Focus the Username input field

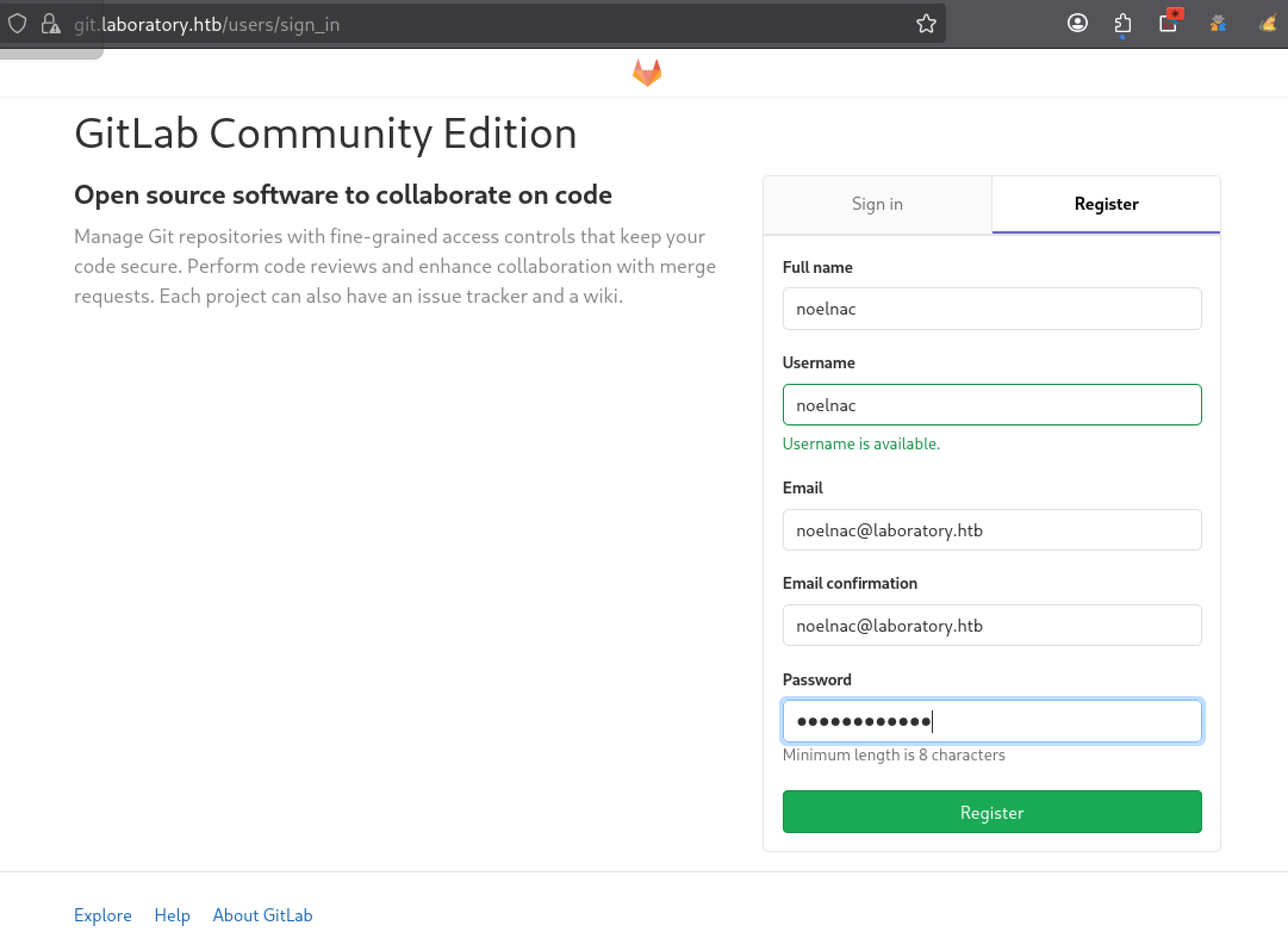coord(992,405)
